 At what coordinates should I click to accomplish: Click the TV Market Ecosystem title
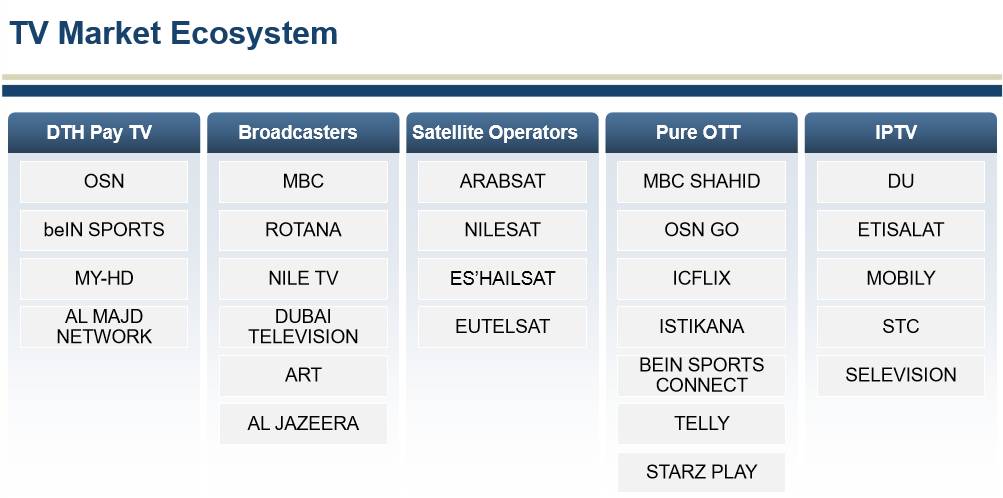point(174,34)
